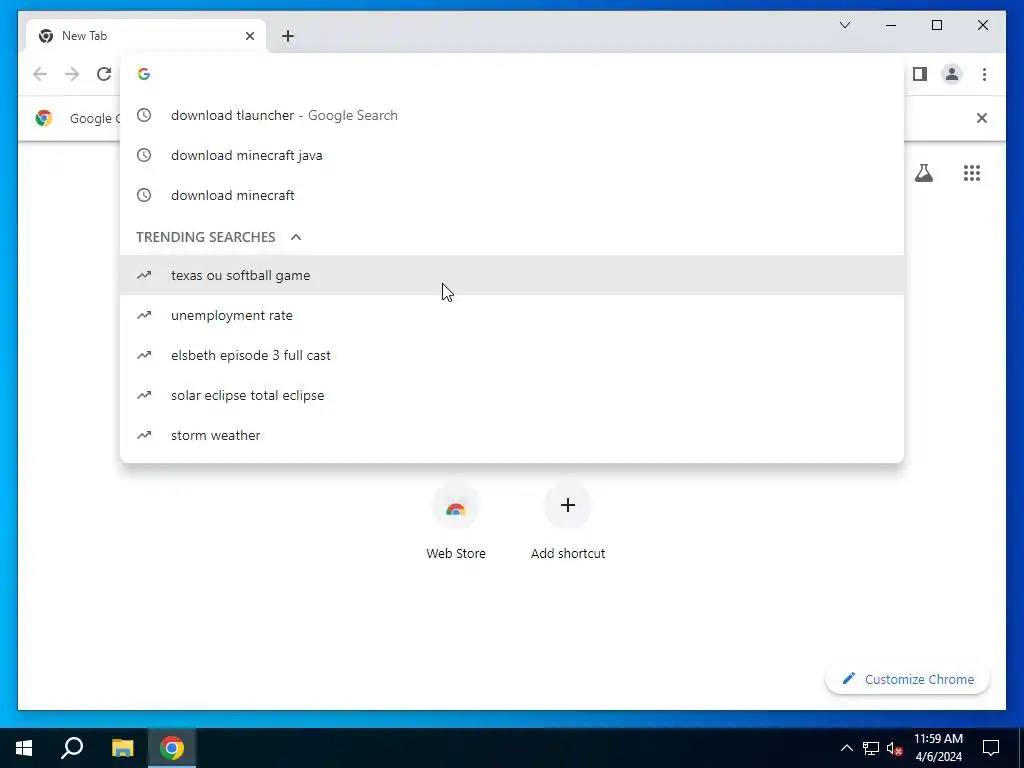
Task: Open the Search Labs flask icon
Action: (x=923, y=173)
